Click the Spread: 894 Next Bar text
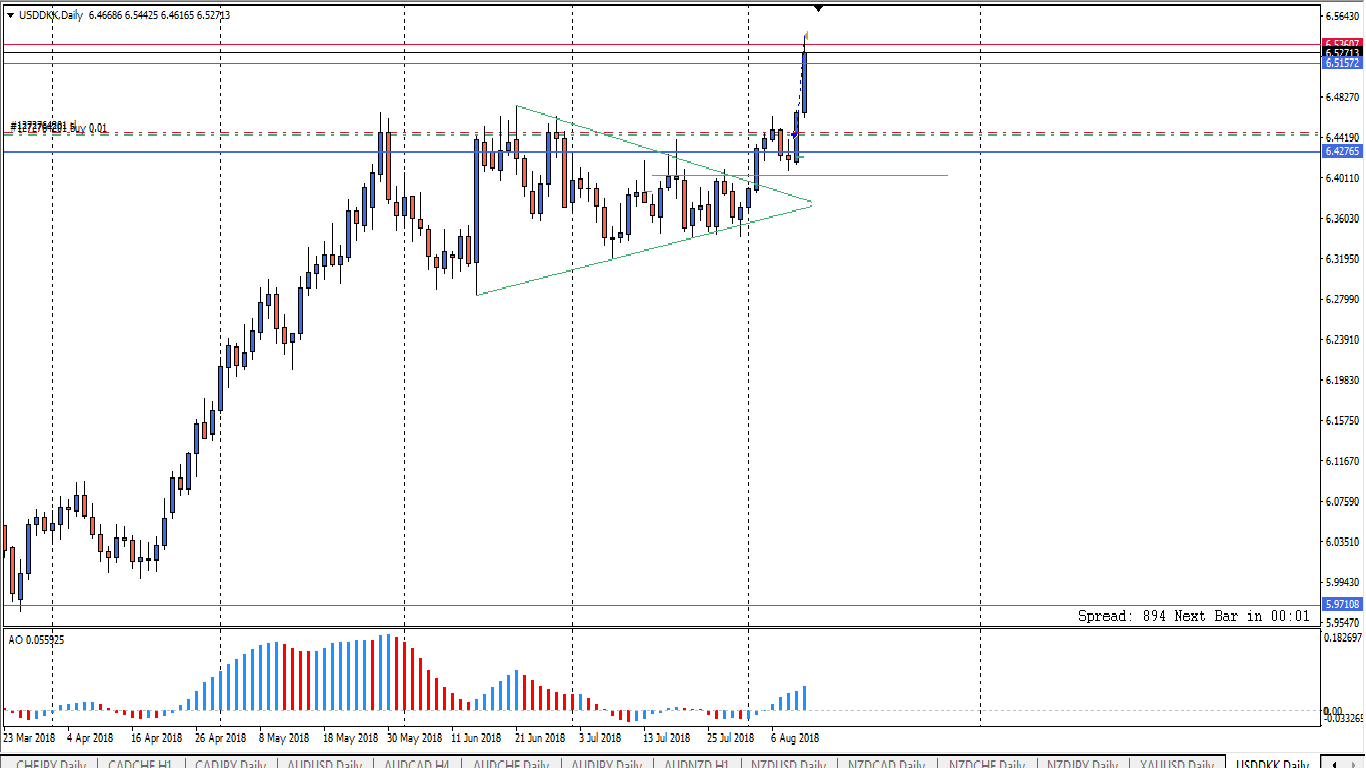The height and width of the screenshot is (768, 1366). (x=1194, y=616)
